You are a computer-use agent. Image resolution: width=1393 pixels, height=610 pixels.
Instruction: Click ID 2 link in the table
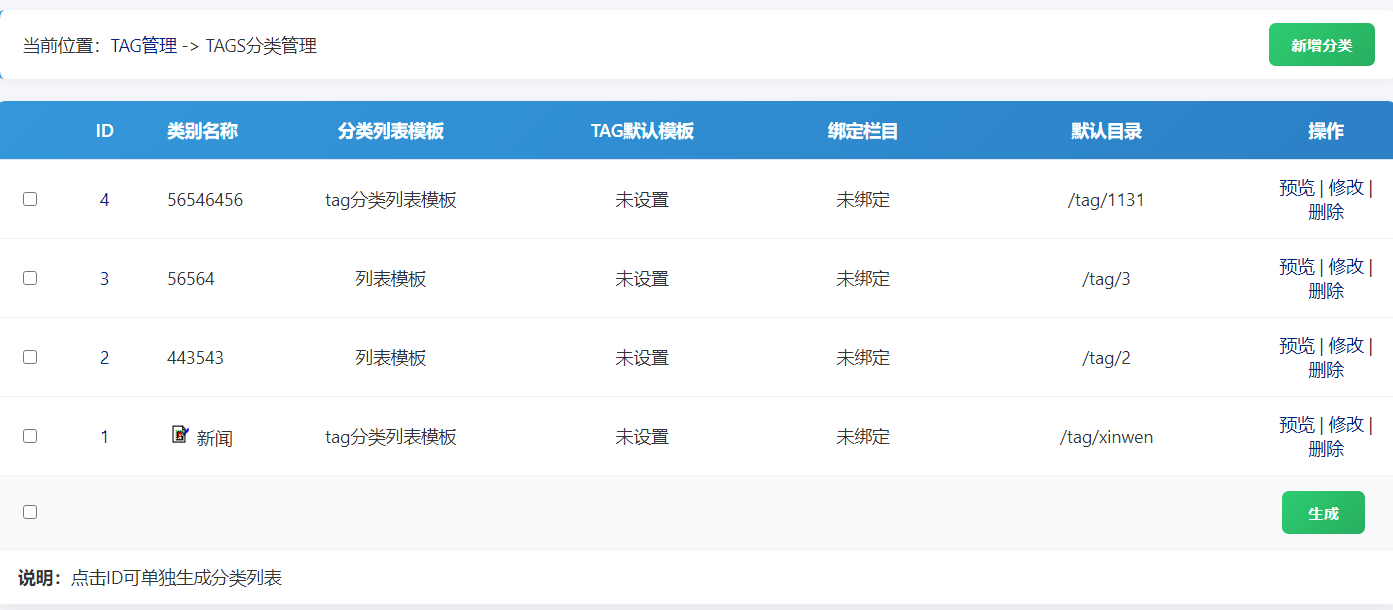tap(104, 357)
